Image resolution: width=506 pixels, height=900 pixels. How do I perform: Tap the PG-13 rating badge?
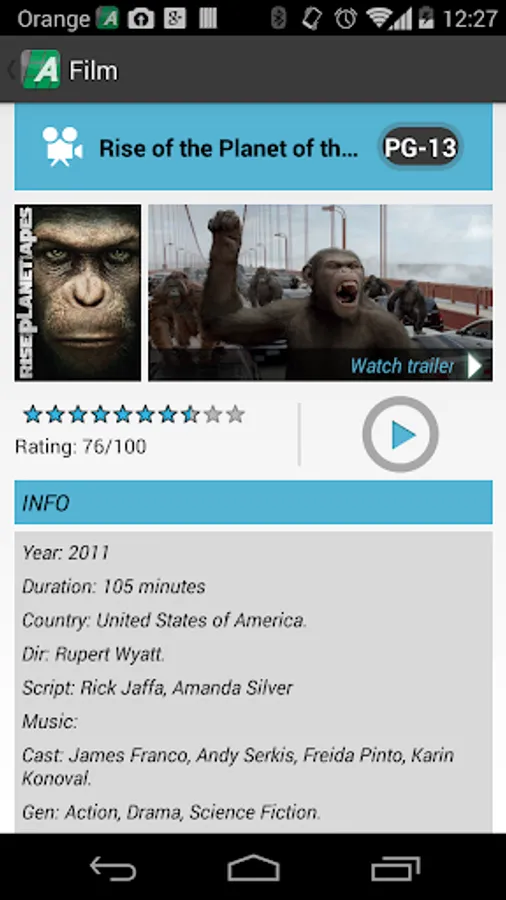(x=421, y=147)
